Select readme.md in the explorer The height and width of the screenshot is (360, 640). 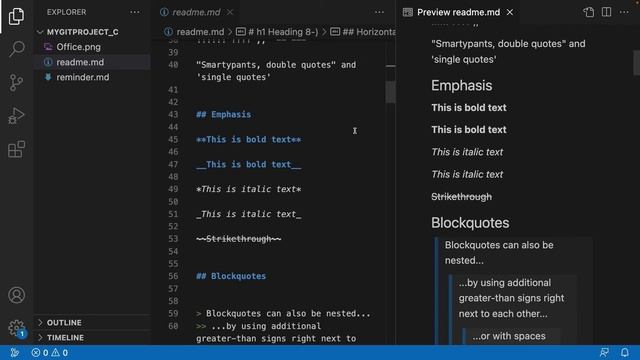pos(80,62)
